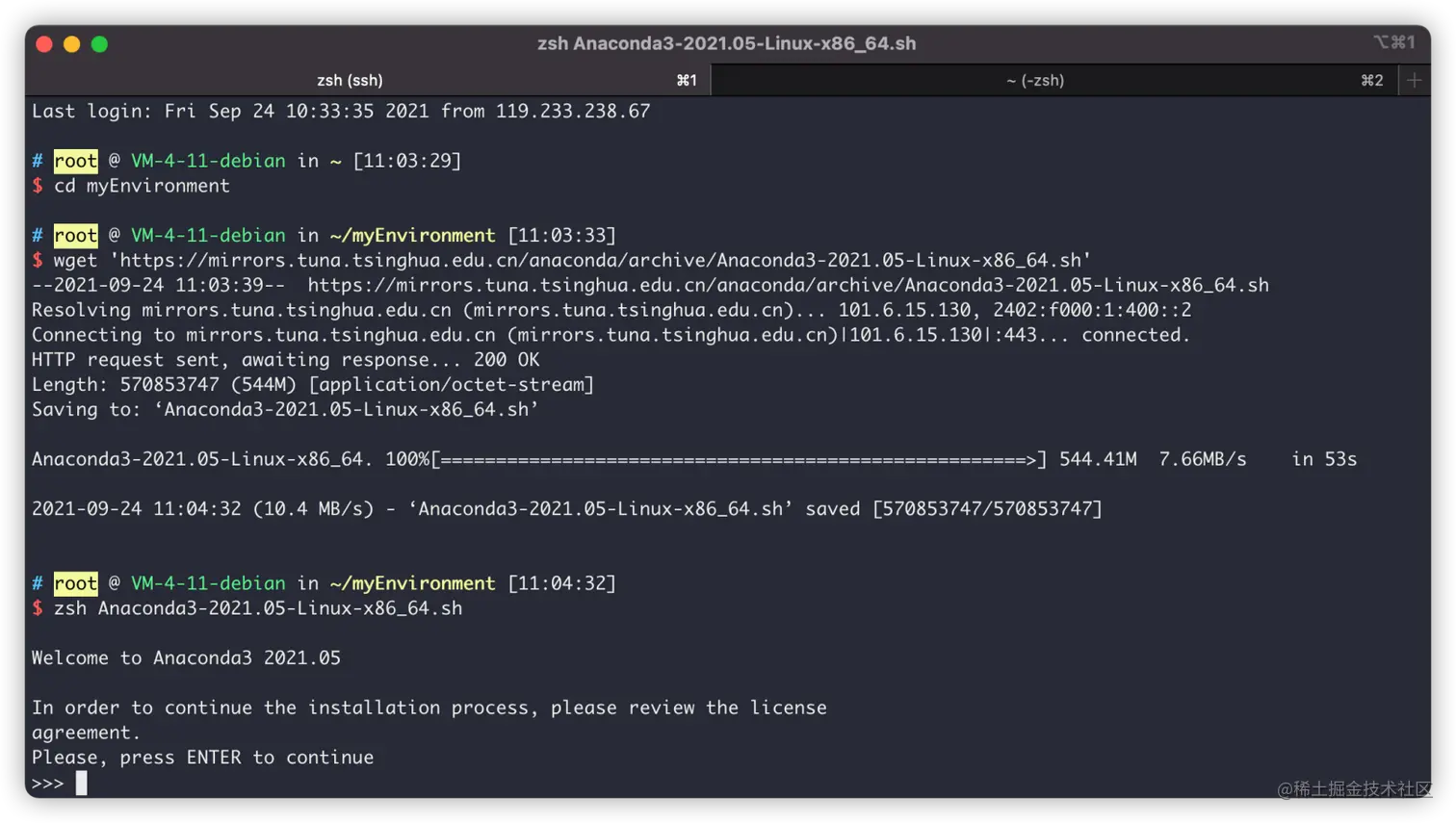Screen dimensions: 1456x823
Task: Click the 'Connecting to mirrors.tuna.tsinghua.edu.cn' line
Action: (611, 335)
